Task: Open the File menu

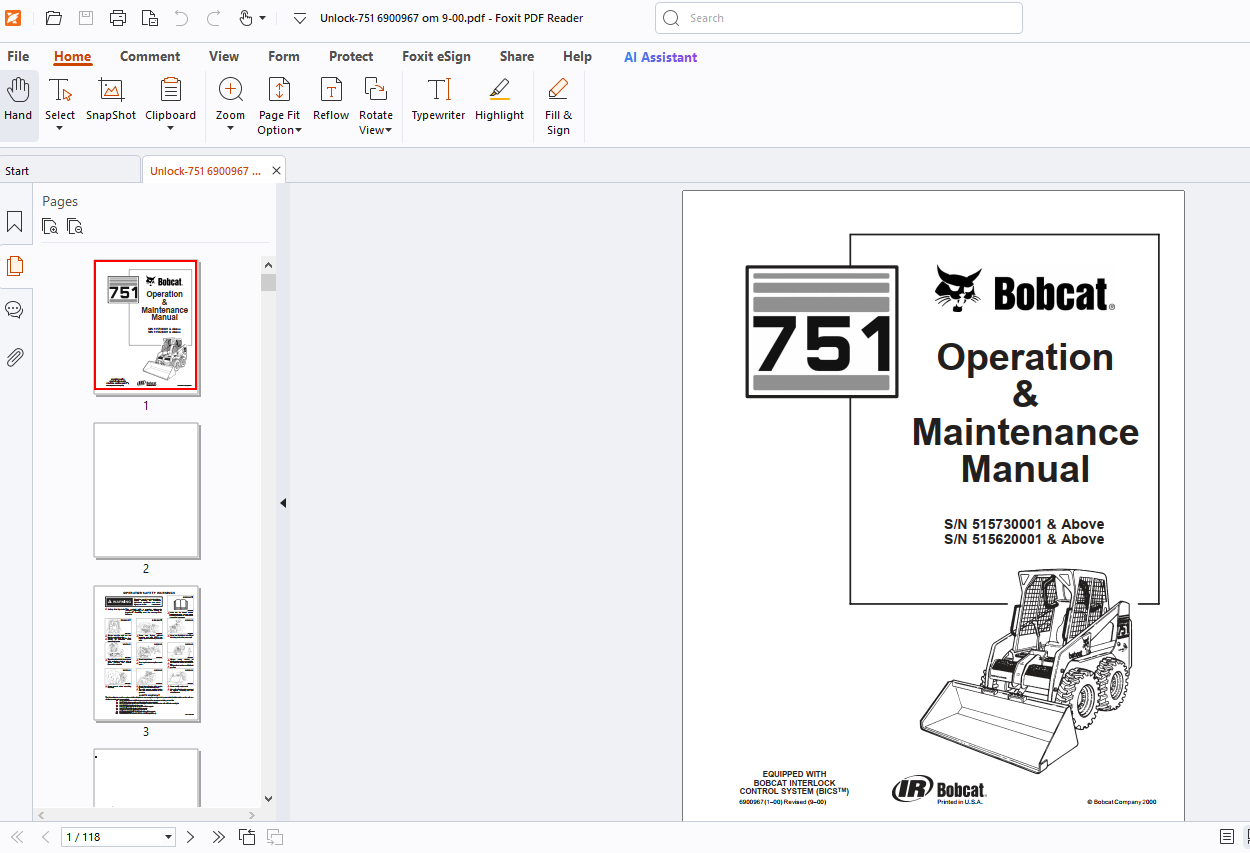Action: point(18,57)
